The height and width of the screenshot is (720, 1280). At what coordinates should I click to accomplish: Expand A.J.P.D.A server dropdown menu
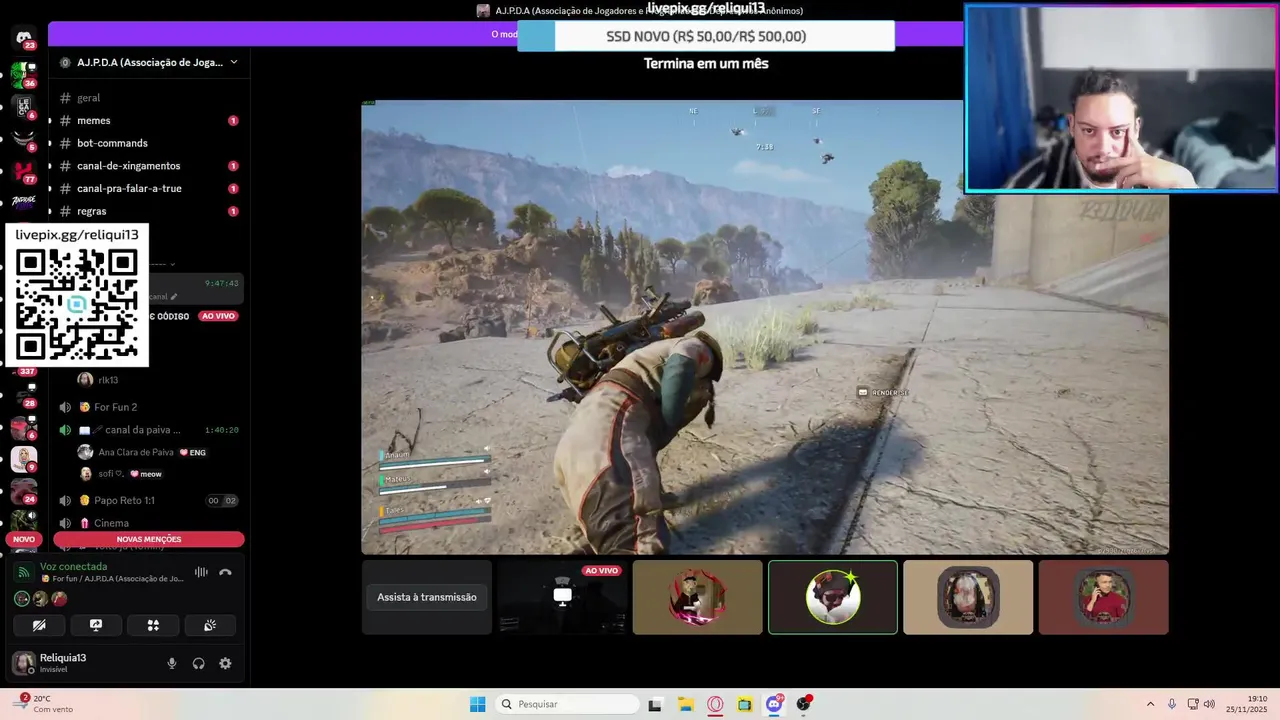click(234, 62)
